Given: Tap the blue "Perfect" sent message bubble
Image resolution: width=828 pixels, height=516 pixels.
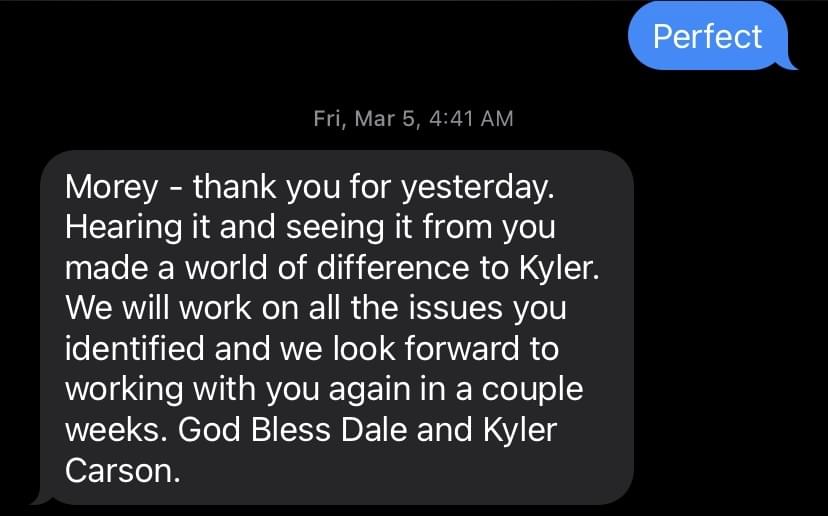Looking at the screenshot, I should [x=708, y=36].
